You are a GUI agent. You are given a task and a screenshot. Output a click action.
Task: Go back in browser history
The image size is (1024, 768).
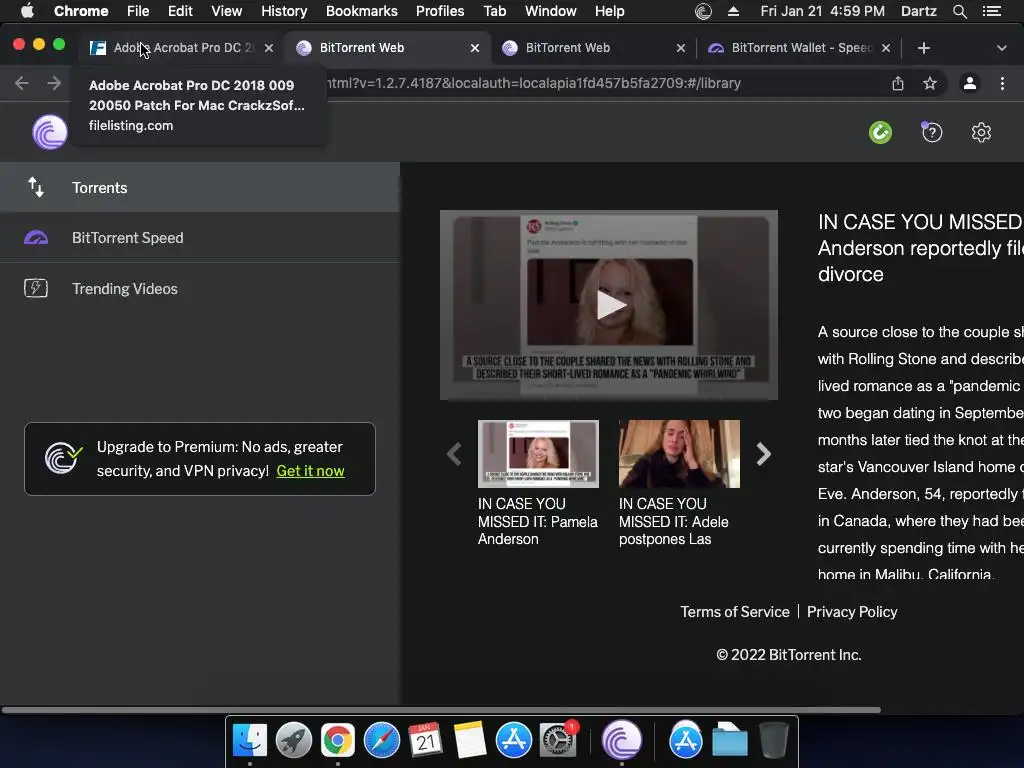22,83
